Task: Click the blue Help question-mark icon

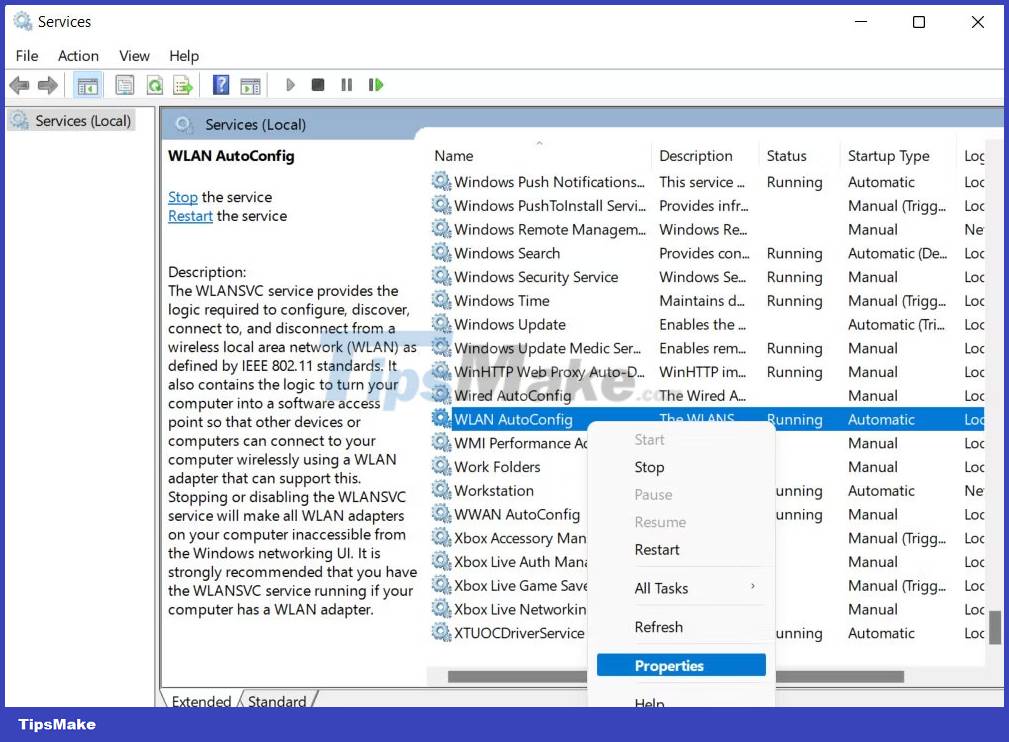Action: 221,84
